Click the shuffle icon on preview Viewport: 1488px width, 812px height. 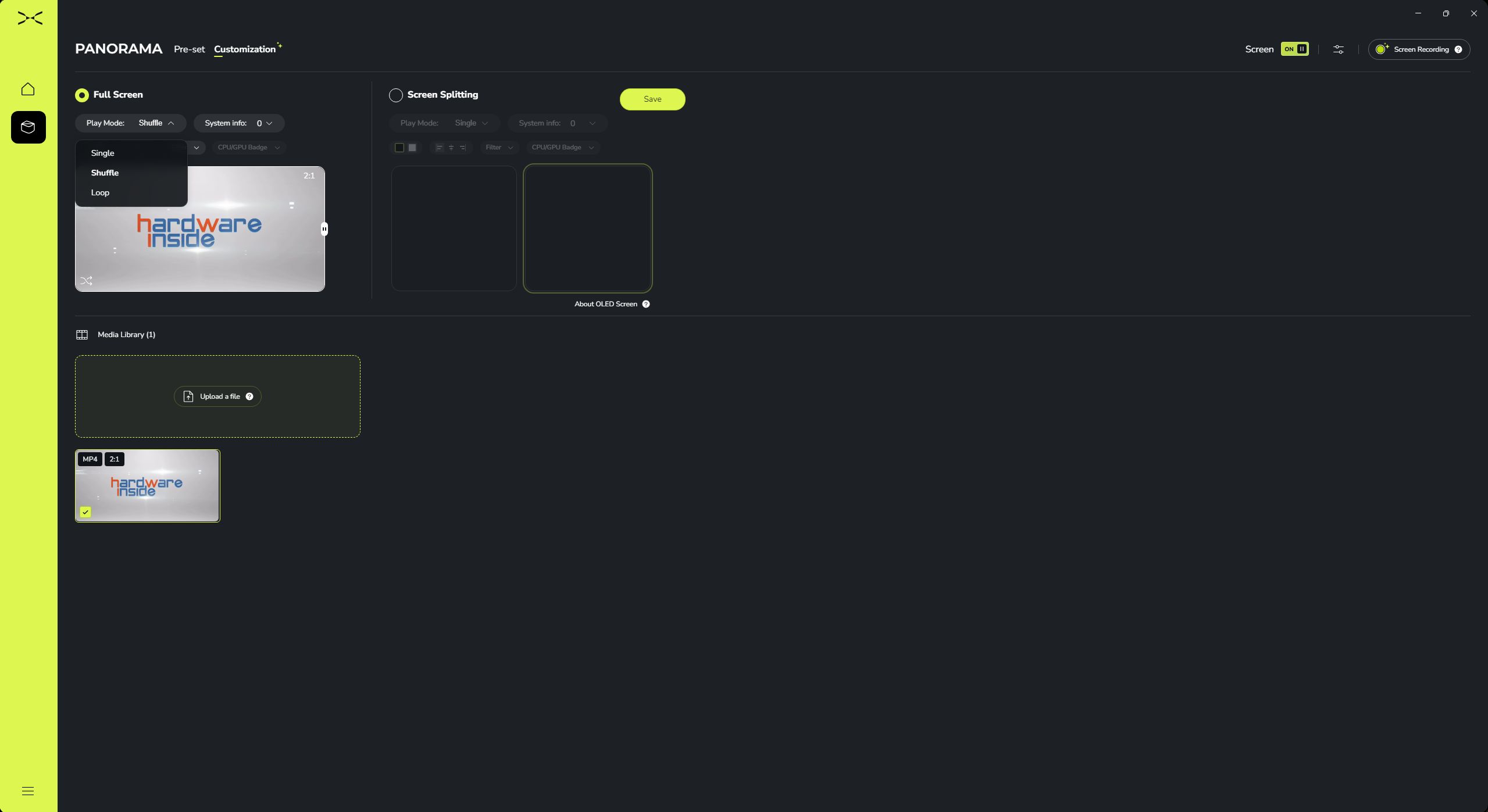87,281
